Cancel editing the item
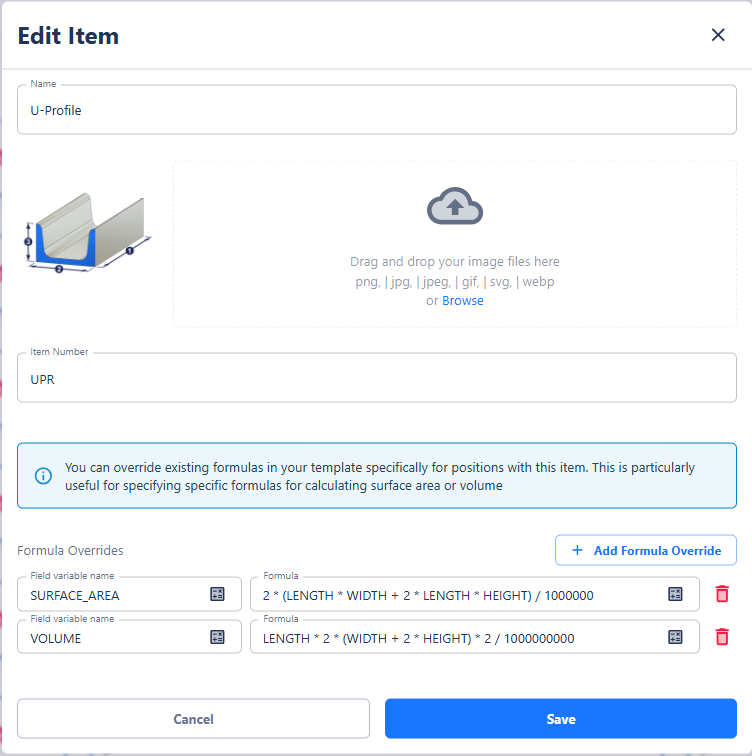Viewport: 752px width, 756px height. point(193,719)
